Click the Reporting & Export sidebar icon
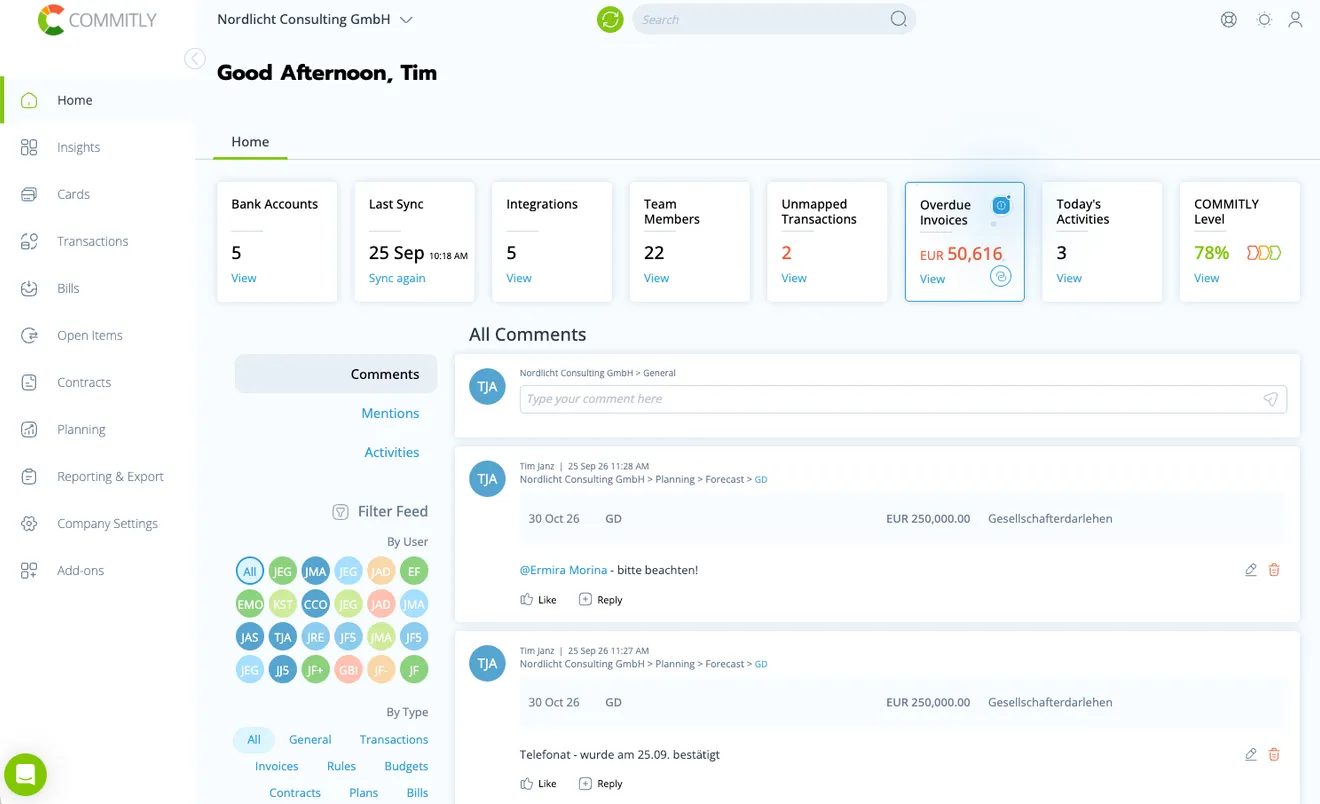Screen dimensions: 1320x804 coord(29,476)
